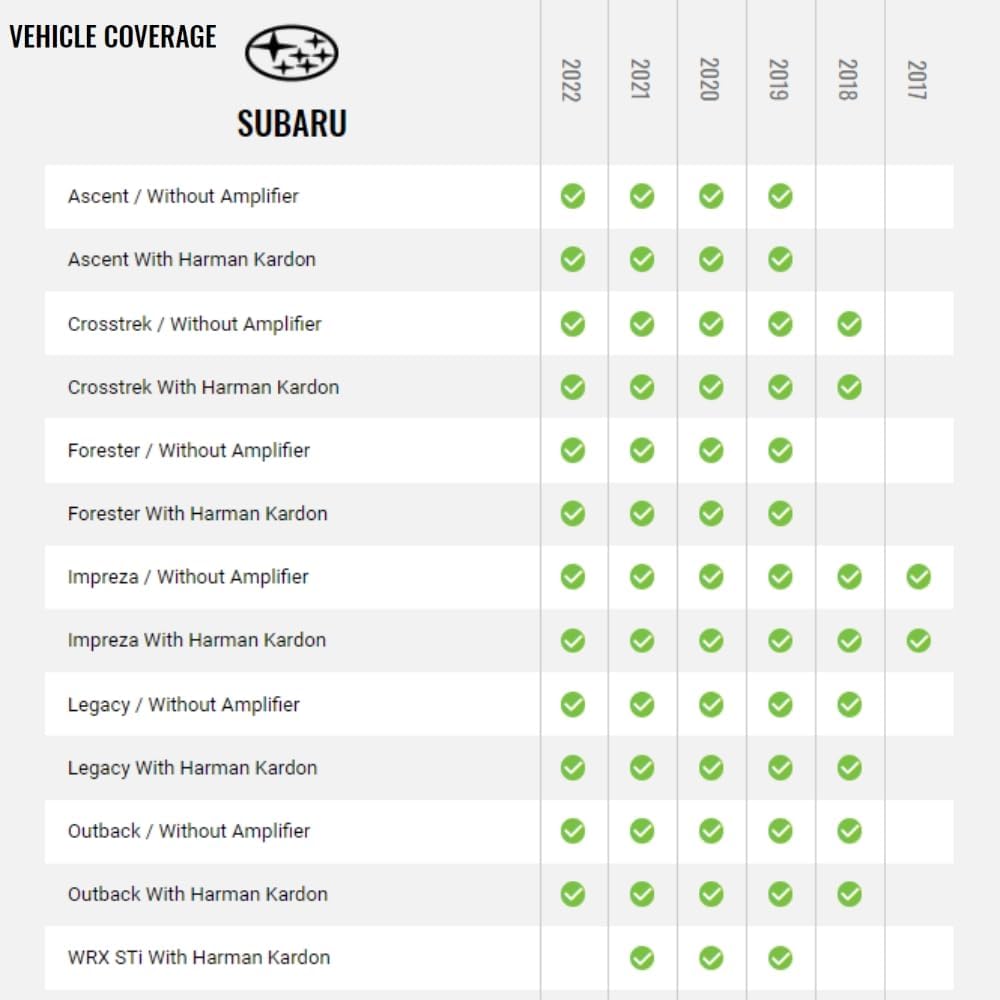
Task: Click the 2017 checkmark for Impreza With Harman Kardon
Action: (x=918, y=640)
